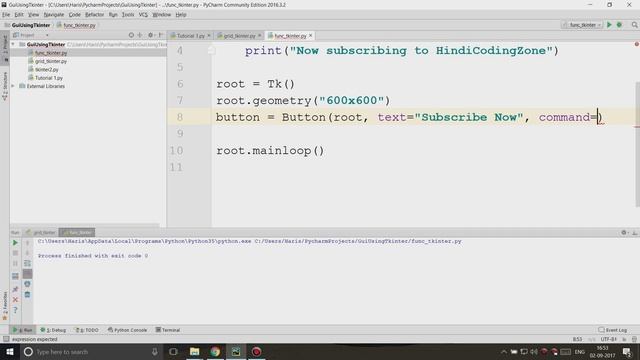640x360 pixels.
Task: Toggle the 1: Project side tool button
Action: [5, 48]
